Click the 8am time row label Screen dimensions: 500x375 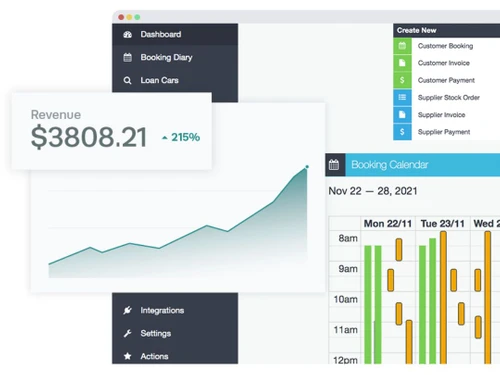(x=348, y=238)
